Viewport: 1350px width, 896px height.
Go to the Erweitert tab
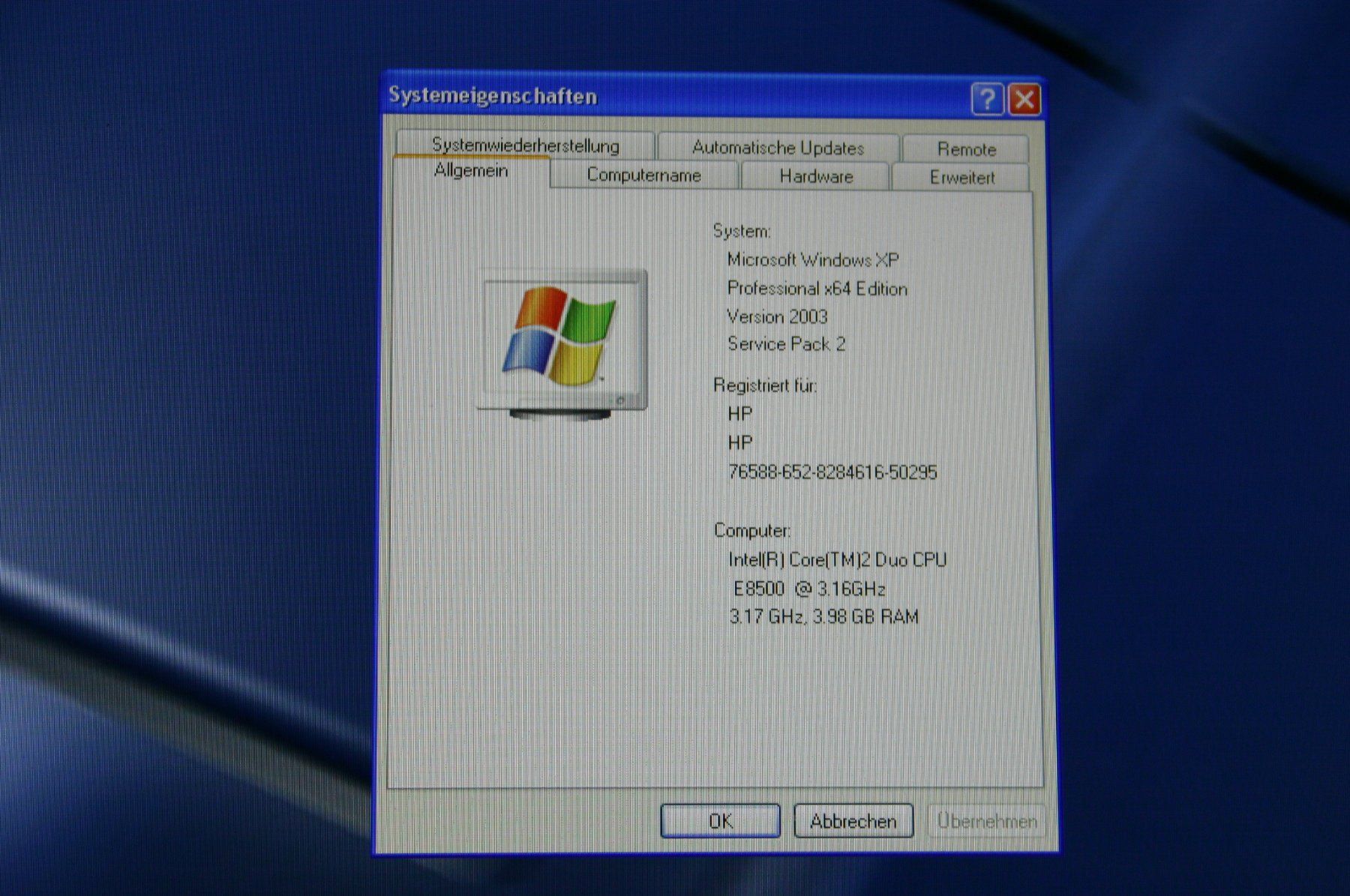pos(961,178)
